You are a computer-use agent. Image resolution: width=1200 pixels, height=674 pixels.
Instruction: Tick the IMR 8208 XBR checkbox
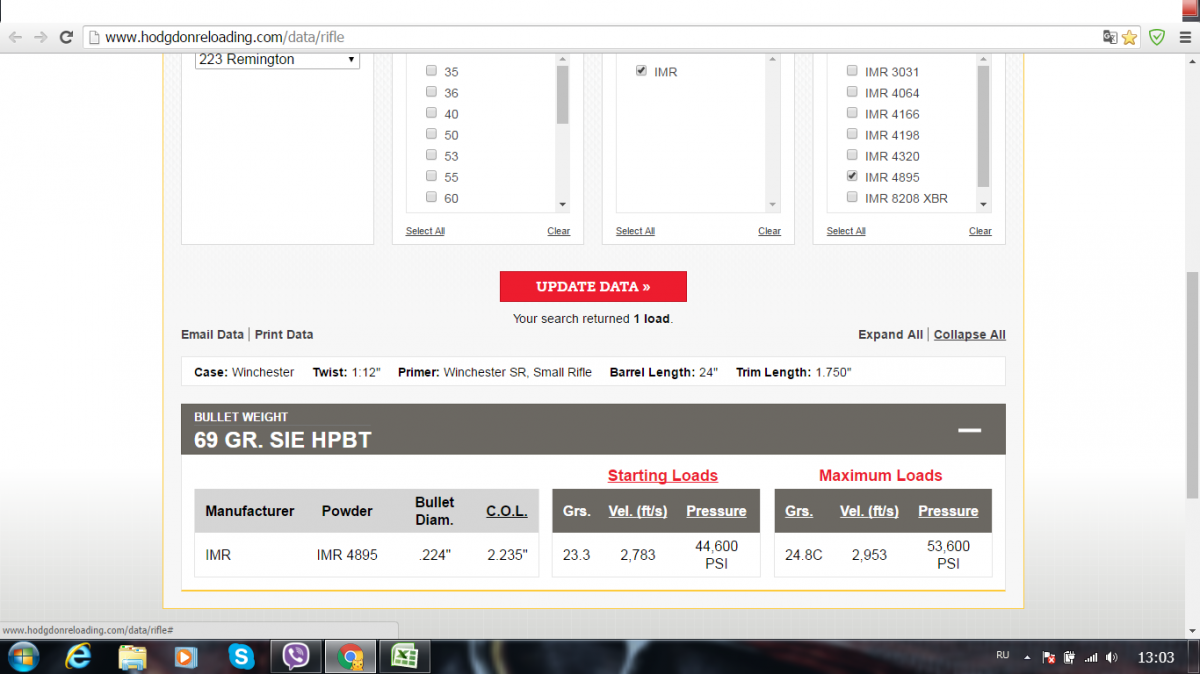tap(852, 197)
